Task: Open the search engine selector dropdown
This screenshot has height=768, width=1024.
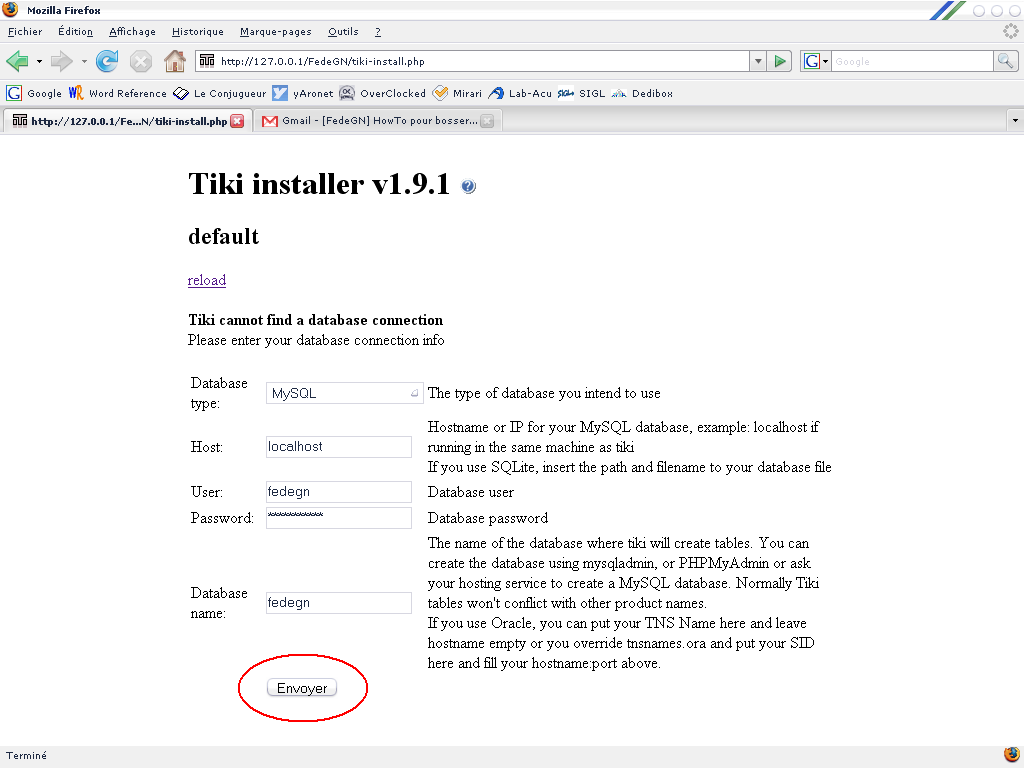Action: [x=814, y=61]
